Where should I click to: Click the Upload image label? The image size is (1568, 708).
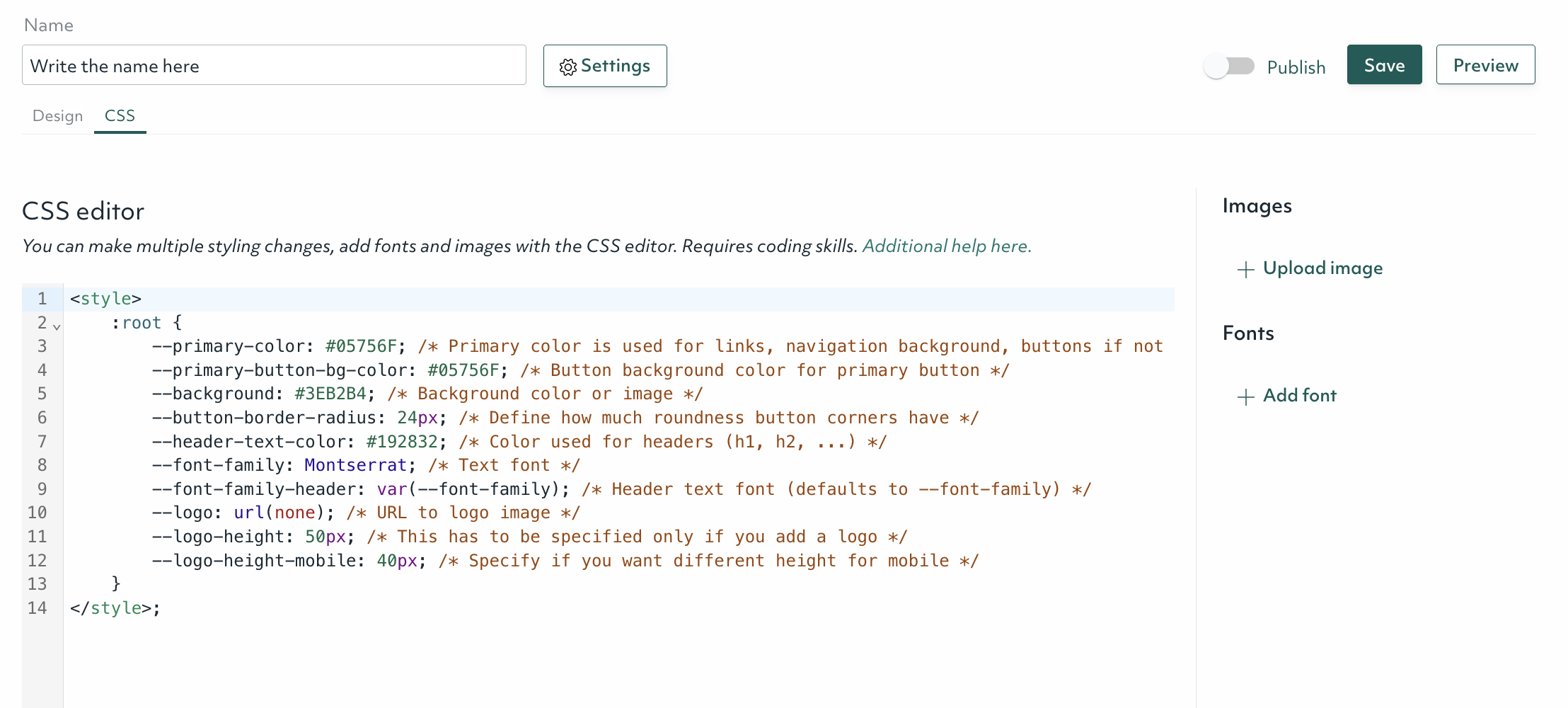[x=1322, y=268]
